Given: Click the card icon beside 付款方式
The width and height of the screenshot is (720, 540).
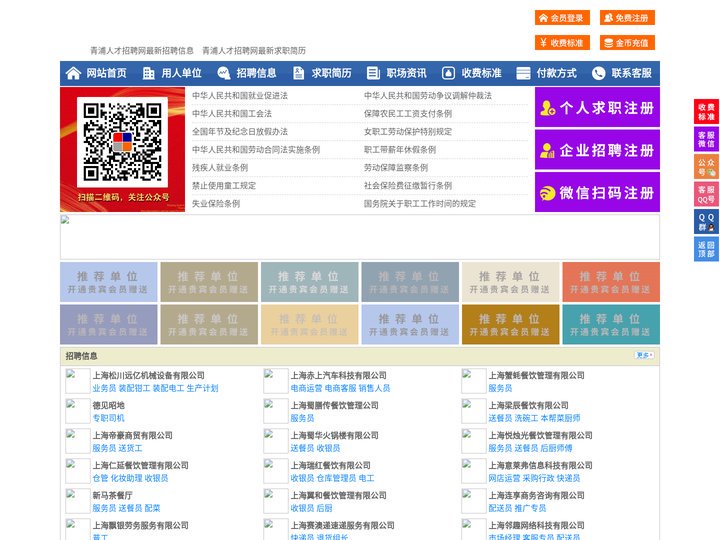Looking at the screenshot, I should tap(523, 73).
